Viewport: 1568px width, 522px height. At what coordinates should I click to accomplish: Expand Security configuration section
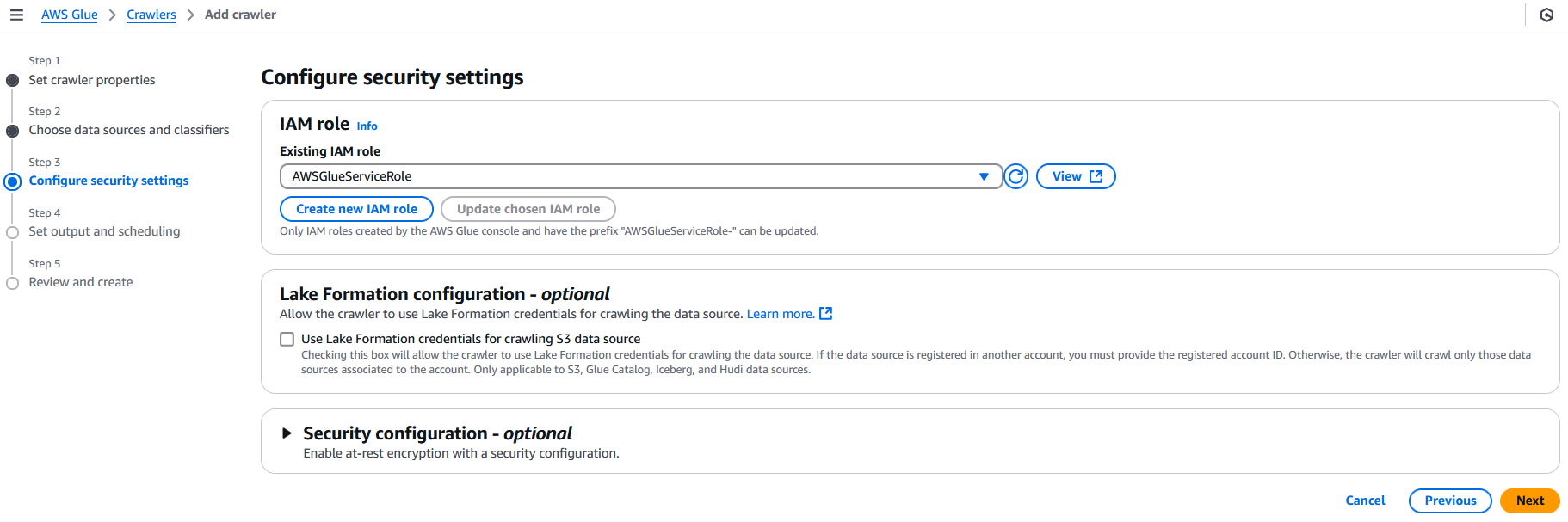coord(287,433)
